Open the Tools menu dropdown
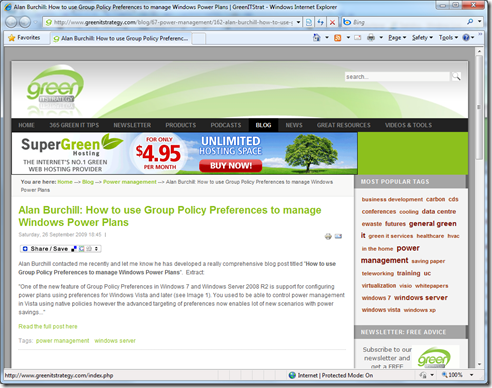This screenshot has width=492, height=388. tap(448, 38)
